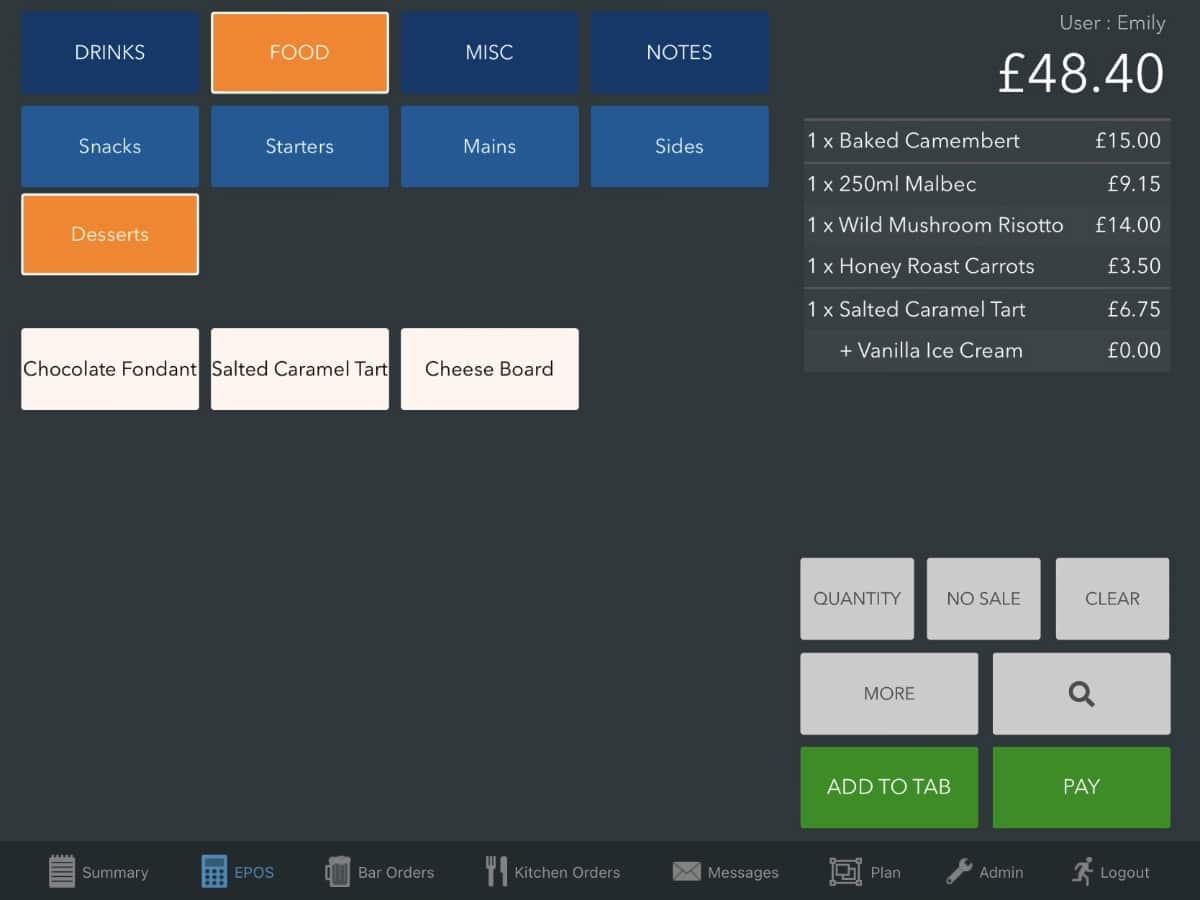Add a Cheese Board to the order
Screen dimensions: 1200x900
[490, 369]
